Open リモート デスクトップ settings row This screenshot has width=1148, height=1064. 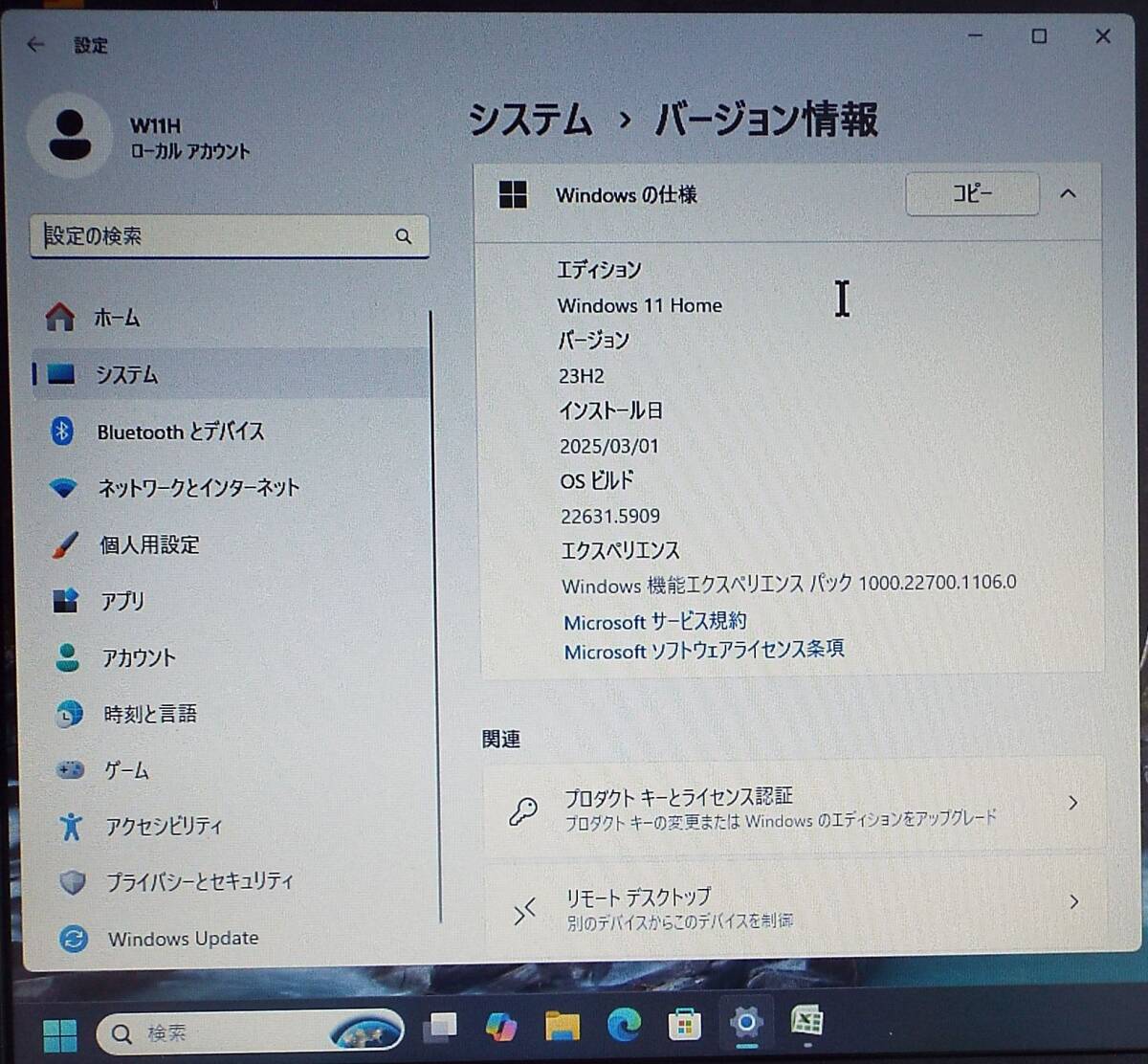coord(795,908)
